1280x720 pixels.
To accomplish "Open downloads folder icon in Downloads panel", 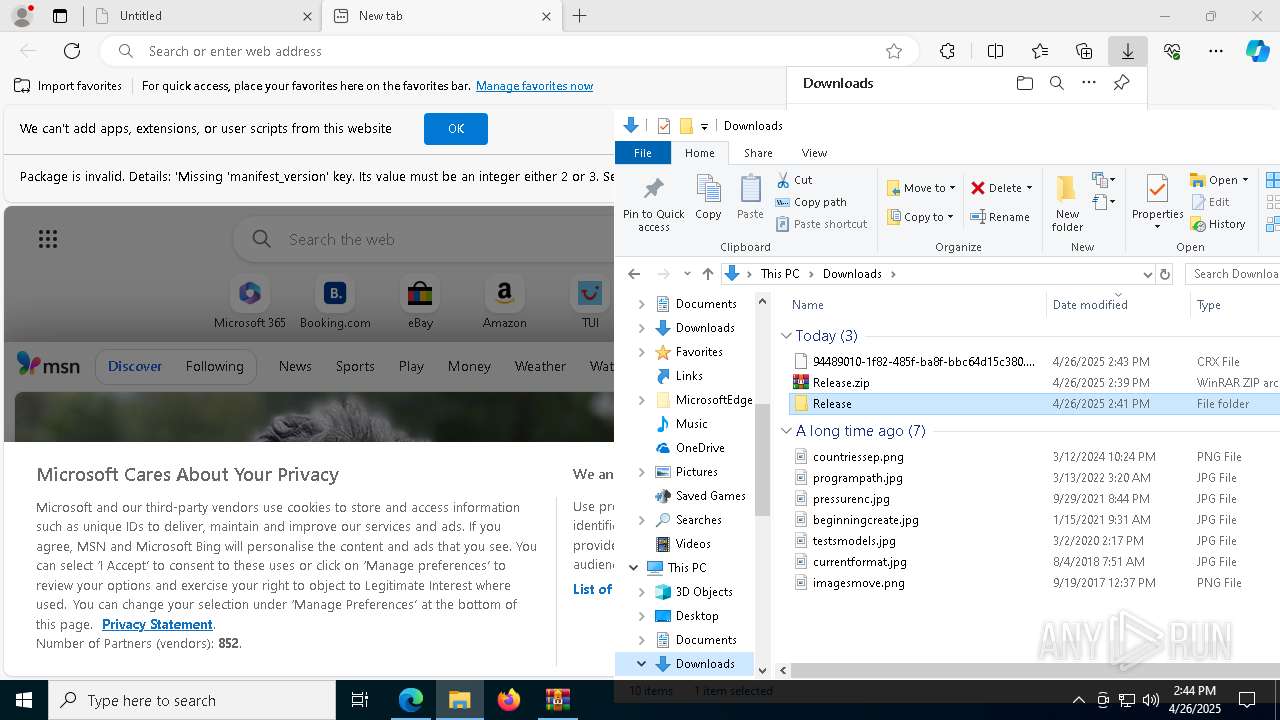I will (x=1025, y=83).
